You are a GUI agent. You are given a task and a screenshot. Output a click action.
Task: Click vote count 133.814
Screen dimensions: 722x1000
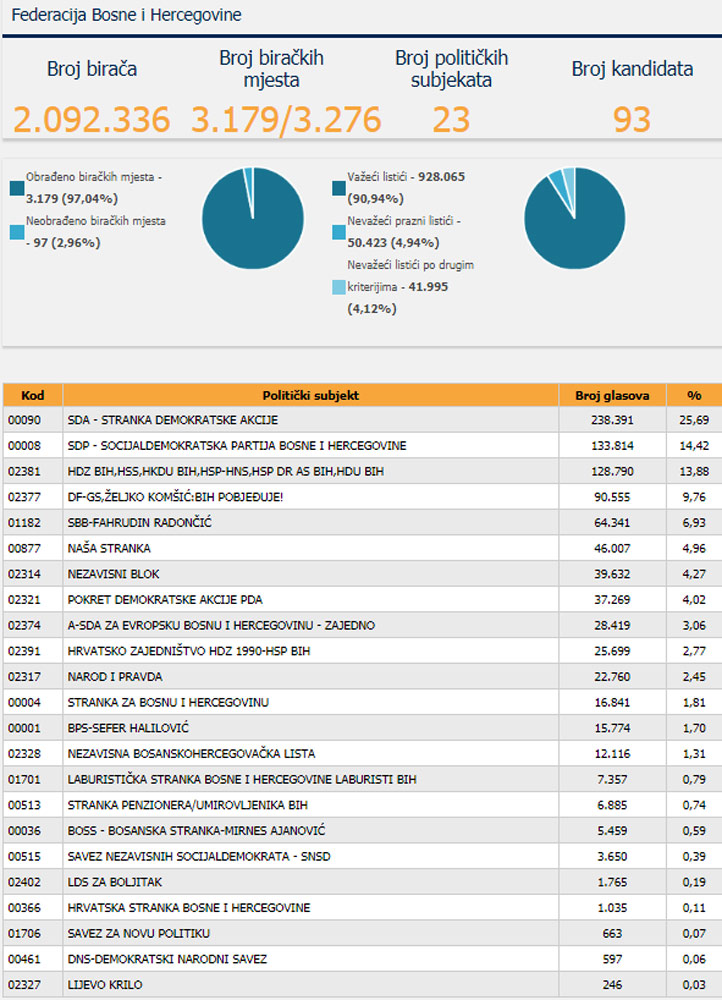(x=612, y=445)
